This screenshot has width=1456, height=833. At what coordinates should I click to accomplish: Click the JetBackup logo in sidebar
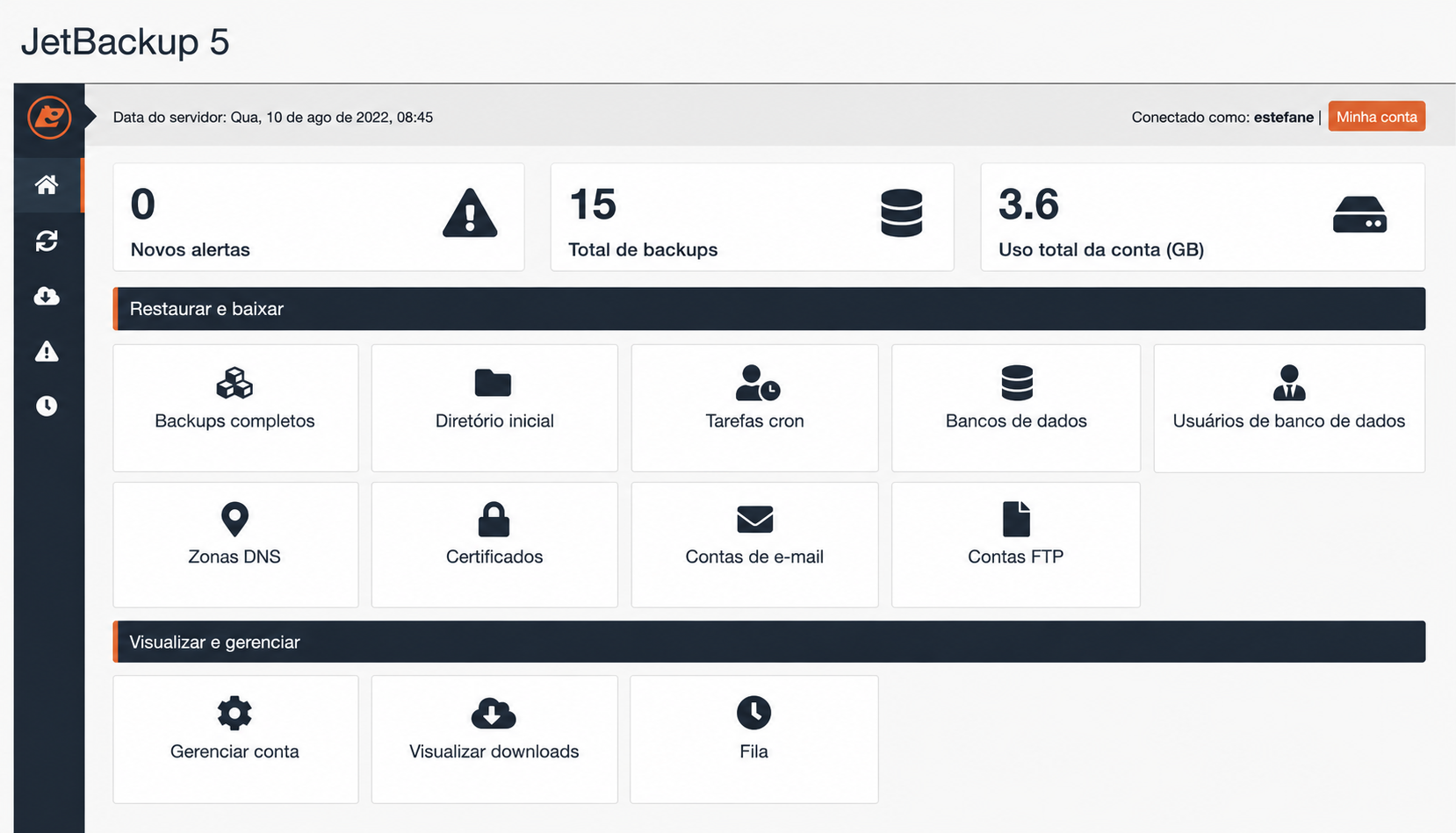(49, 117)
